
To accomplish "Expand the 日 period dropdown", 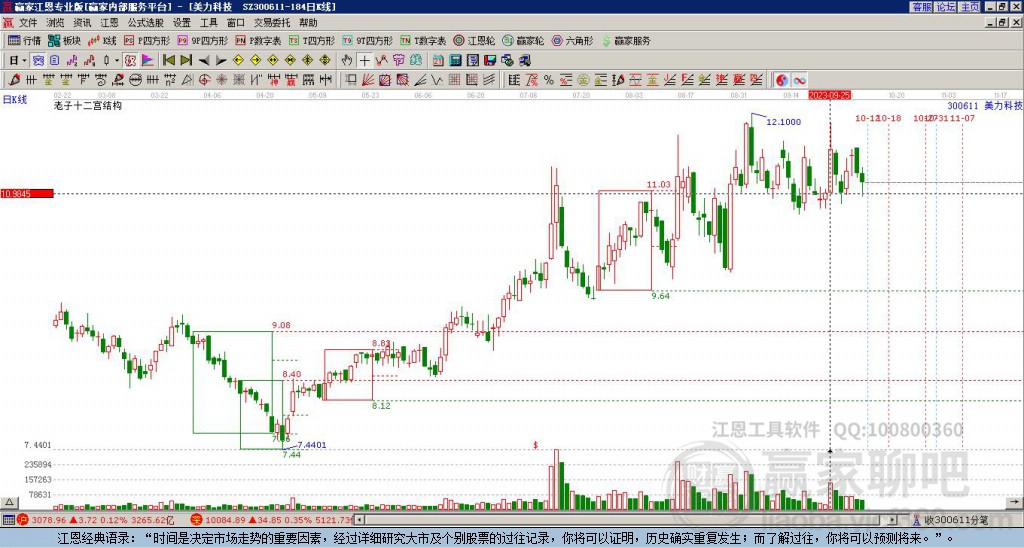I will (x=24, y=60).
